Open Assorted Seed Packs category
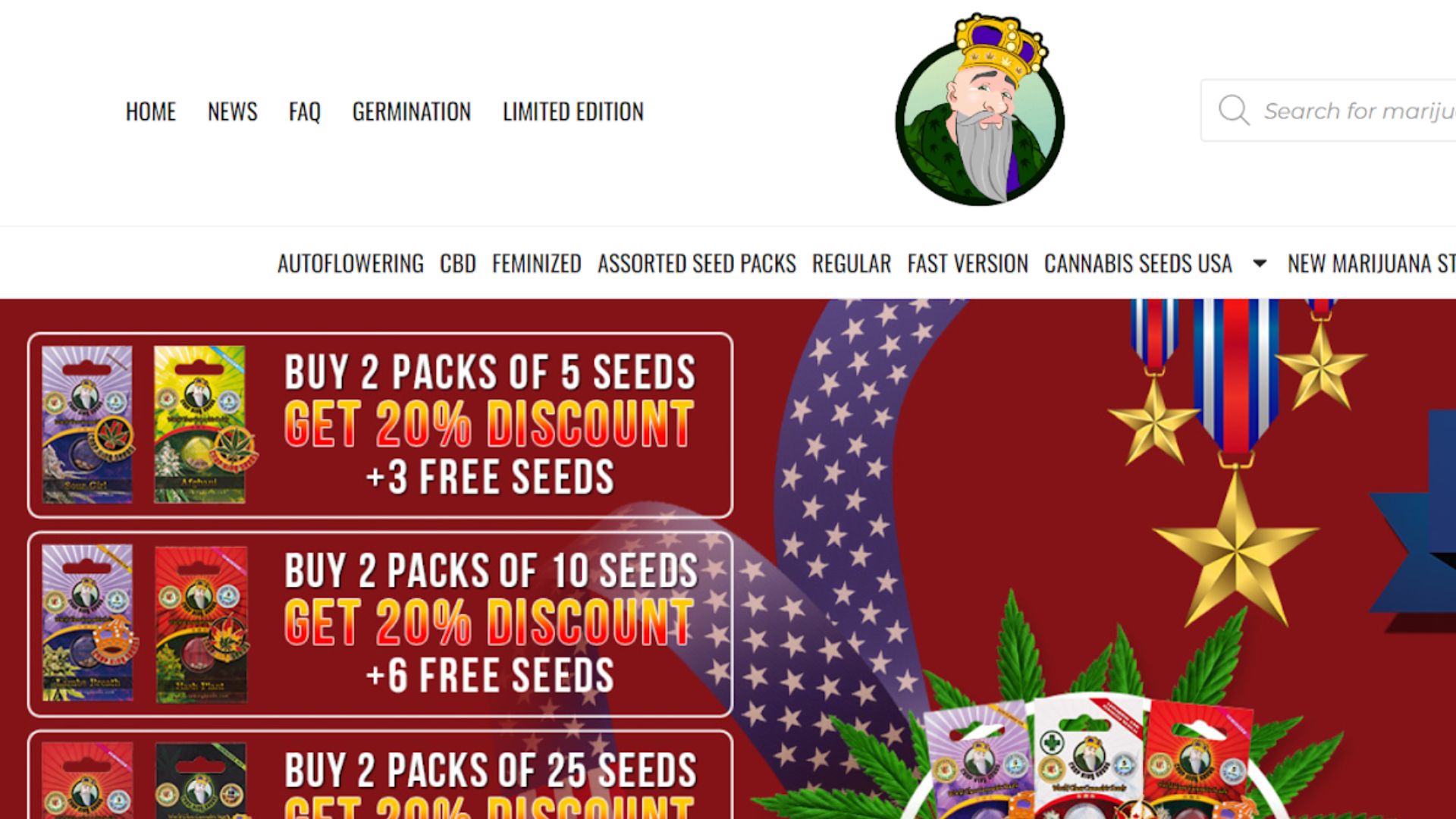Image resolution: width=1456 pixels, height=819 pixels. [697, 264]
